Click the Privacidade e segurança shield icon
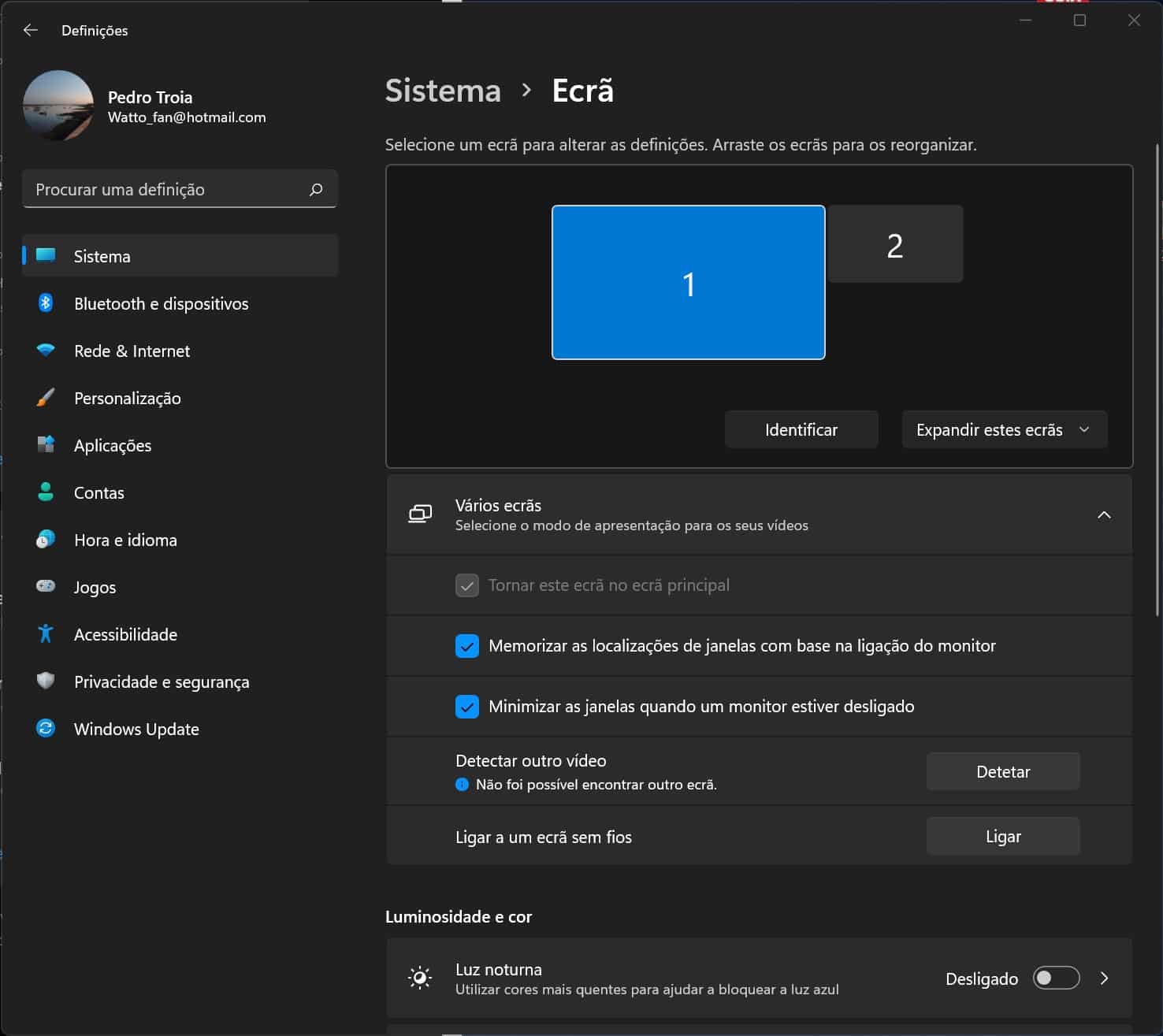Viewport: 1163px width, 1036px height. [46, 681]
